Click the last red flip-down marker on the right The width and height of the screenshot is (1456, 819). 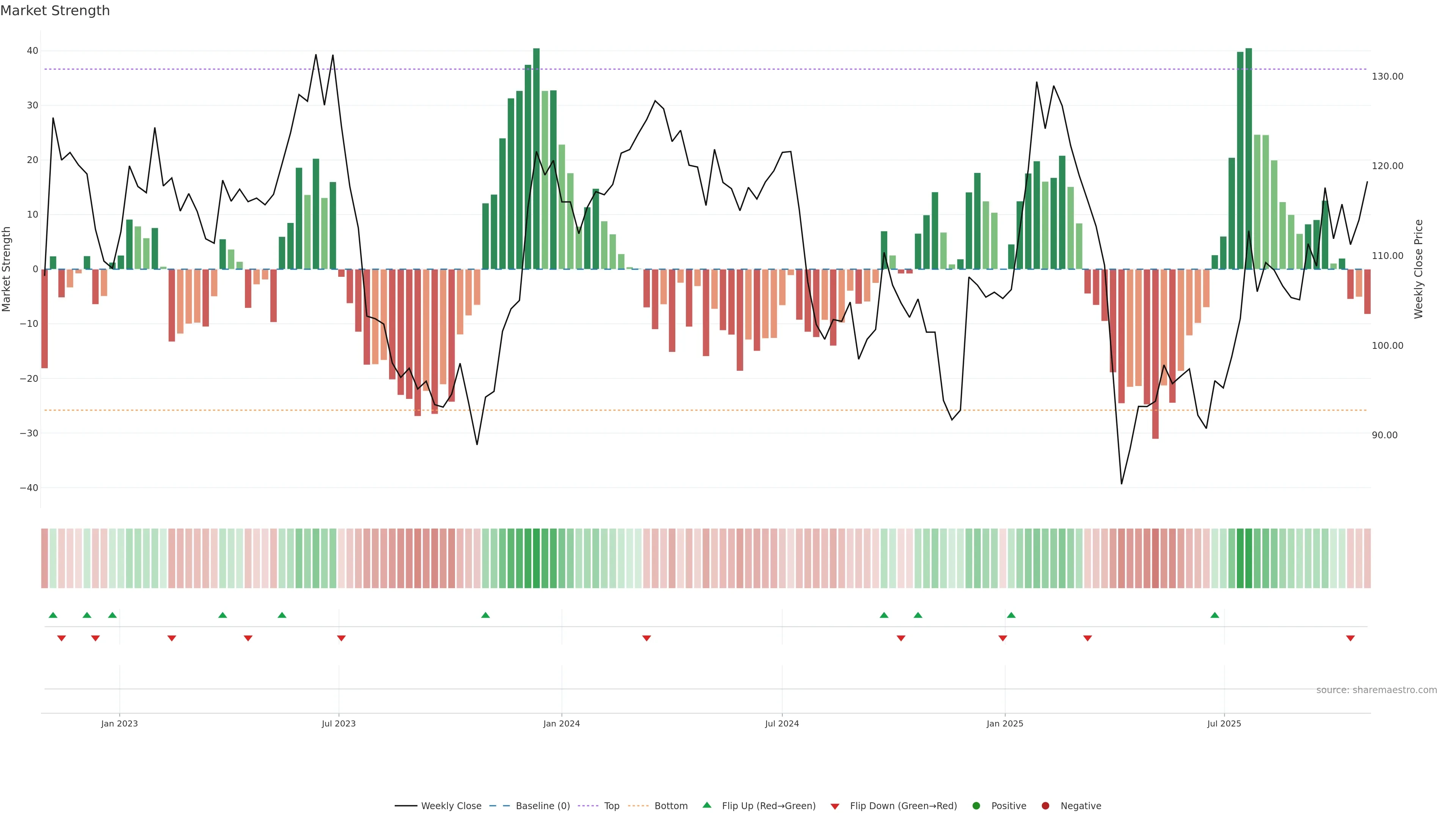[x=1350, y=638]
